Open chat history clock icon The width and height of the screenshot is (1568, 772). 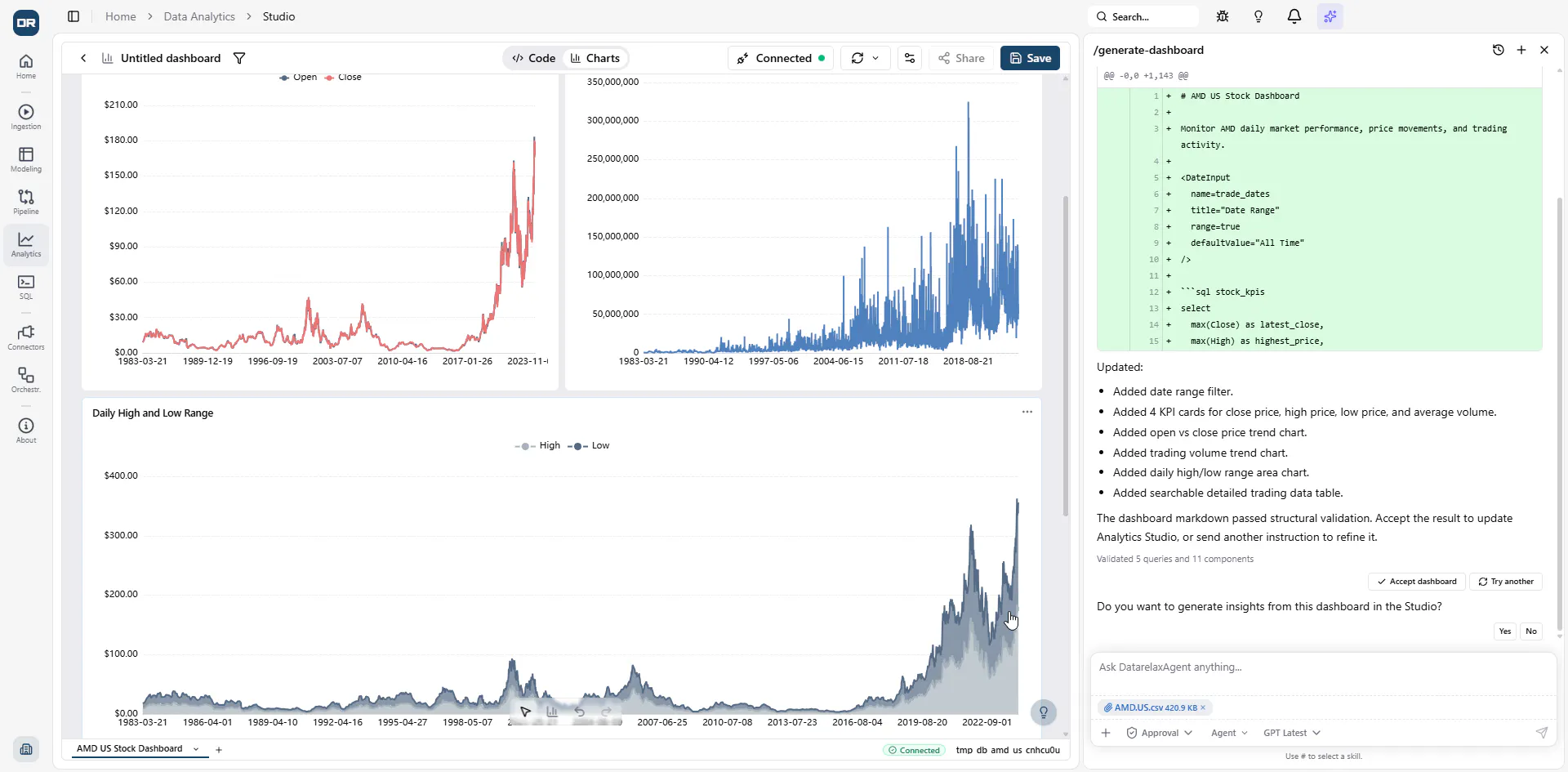[1499, 50]
